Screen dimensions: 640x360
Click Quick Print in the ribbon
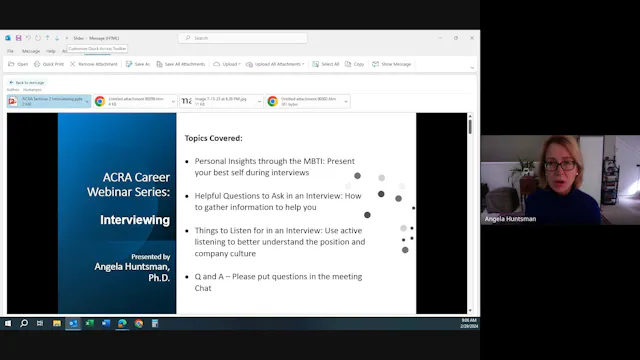pyautogui.click(x=49, y=64)
